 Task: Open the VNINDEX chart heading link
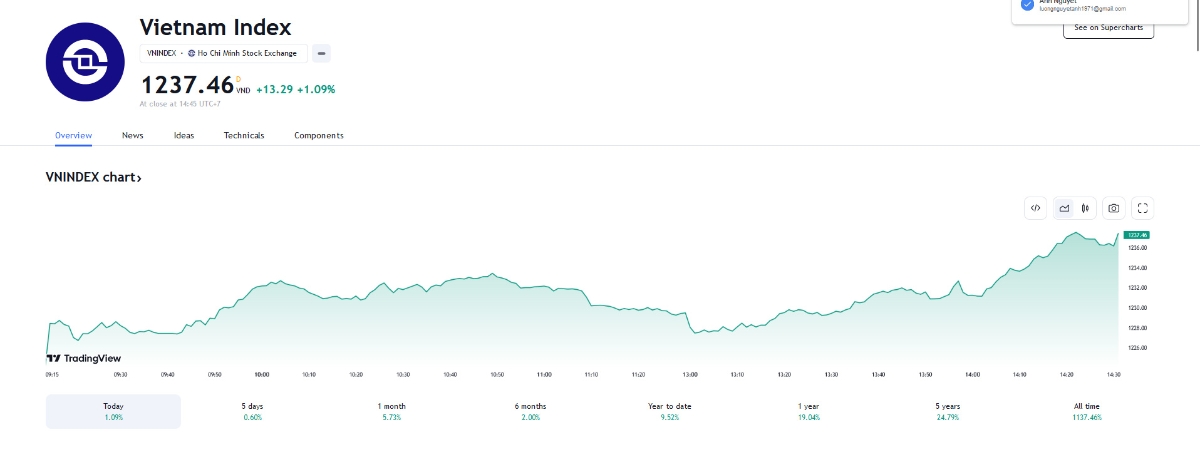point(94,178)
